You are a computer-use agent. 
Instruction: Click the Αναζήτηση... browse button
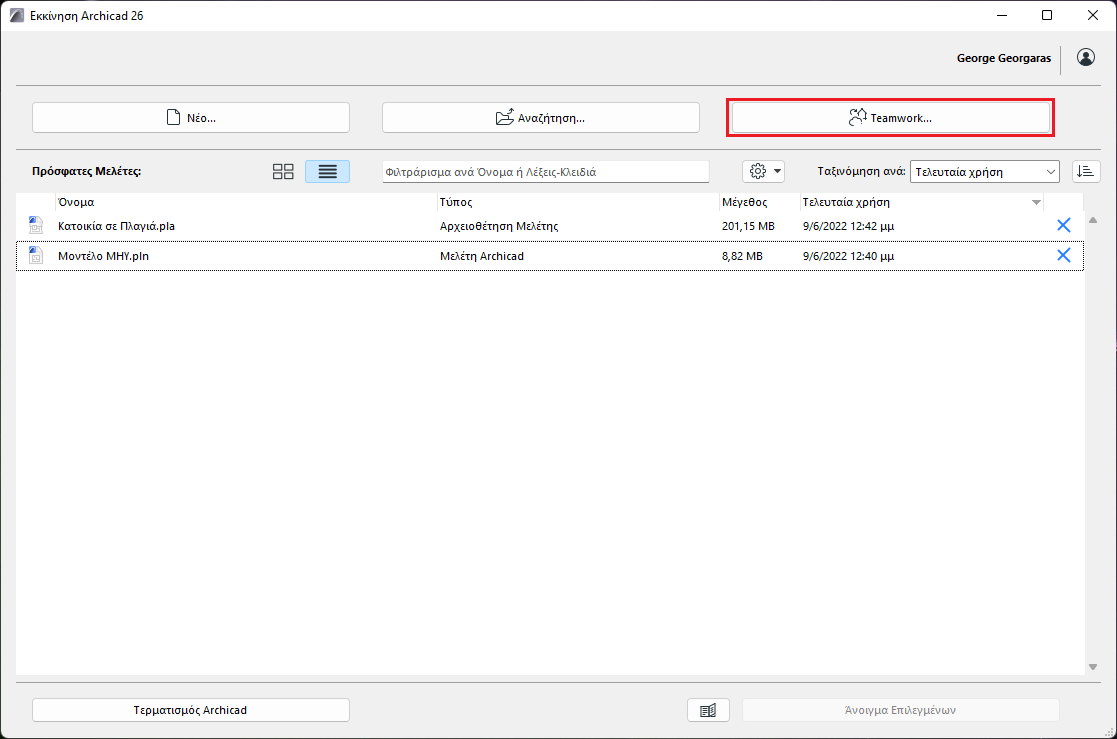pyautogui.click(x=541, y=118)
